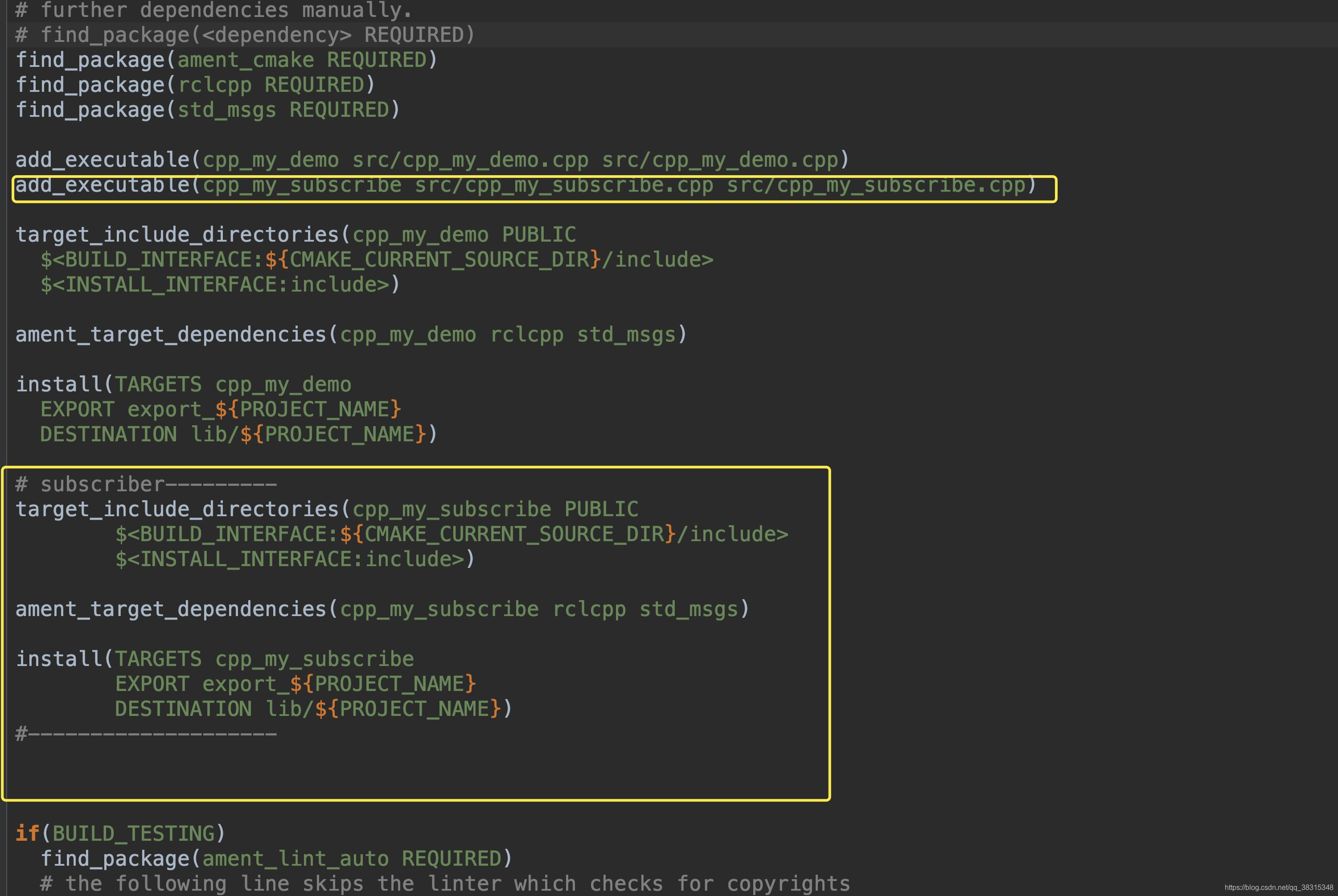The height and width of the screenshot is (896, 1338).
Task: Click the $<BUILD_INTERFACE line under cpp_my_demo
Action: (x=377, y=260)
